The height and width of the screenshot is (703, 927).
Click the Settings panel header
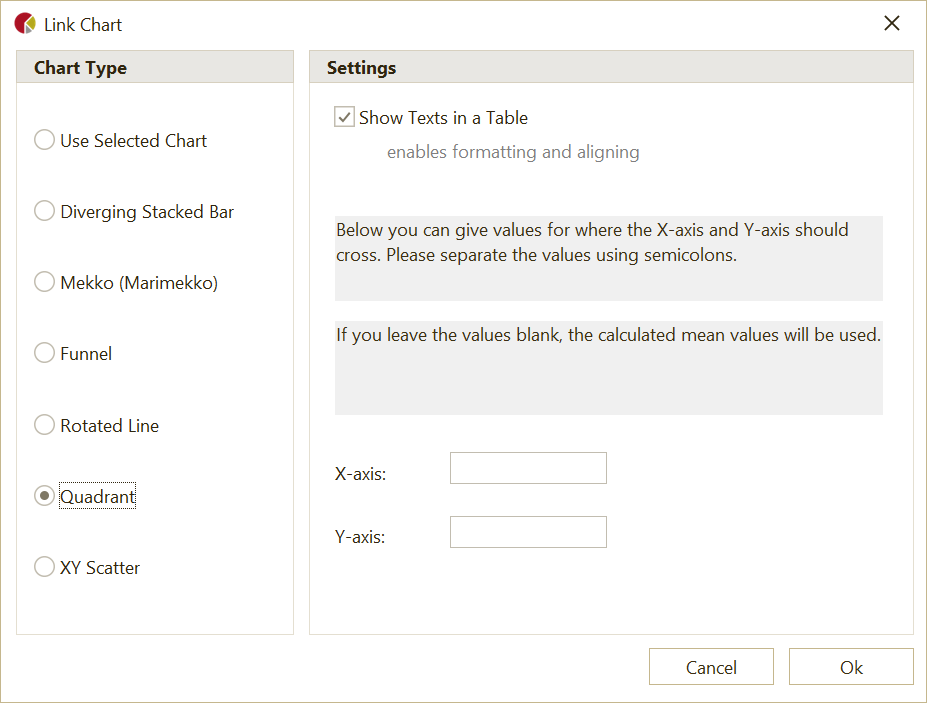tap(362, 67)
